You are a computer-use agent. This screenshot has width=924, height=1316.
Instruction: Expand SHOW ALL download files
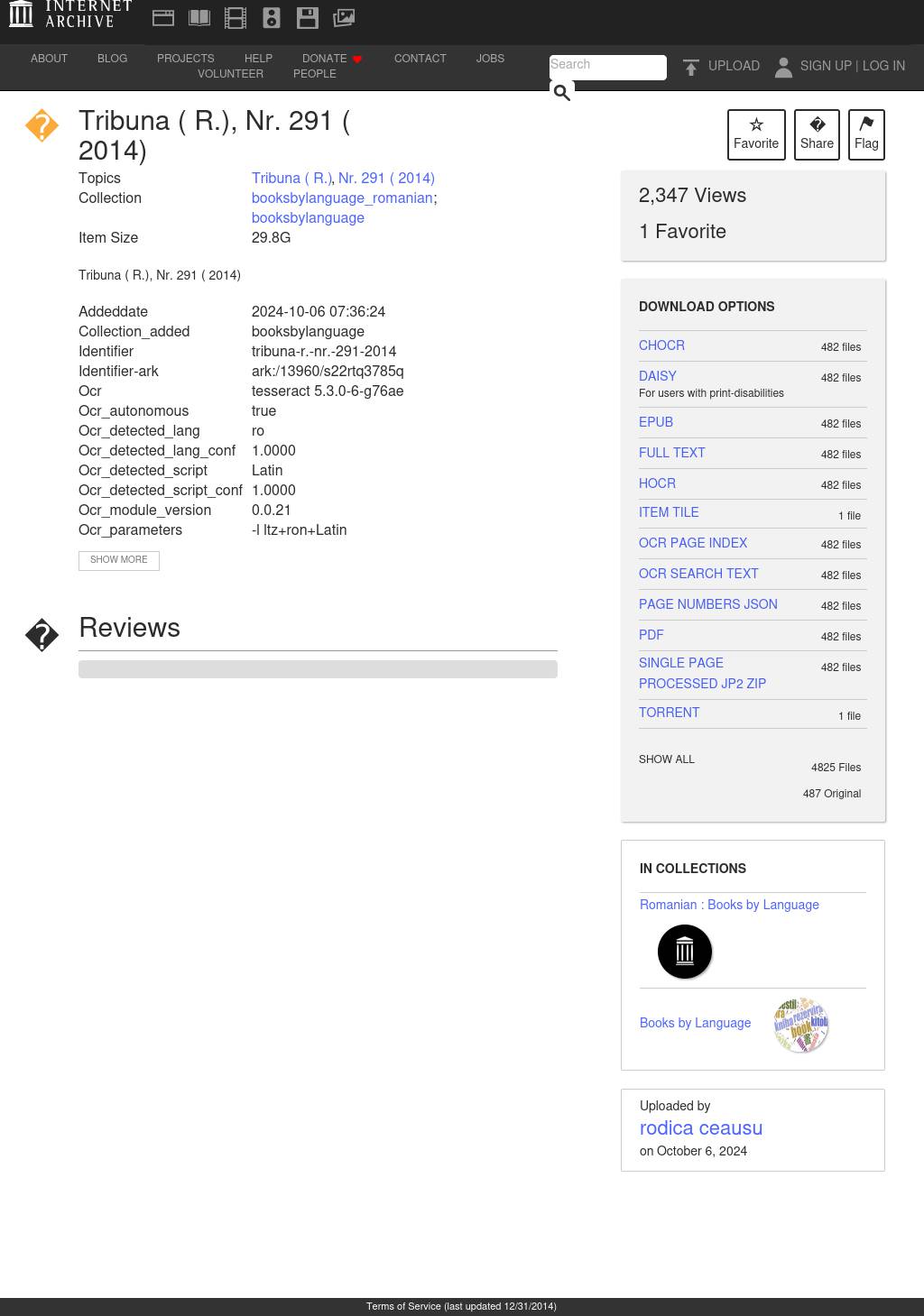tap(667, 759)
